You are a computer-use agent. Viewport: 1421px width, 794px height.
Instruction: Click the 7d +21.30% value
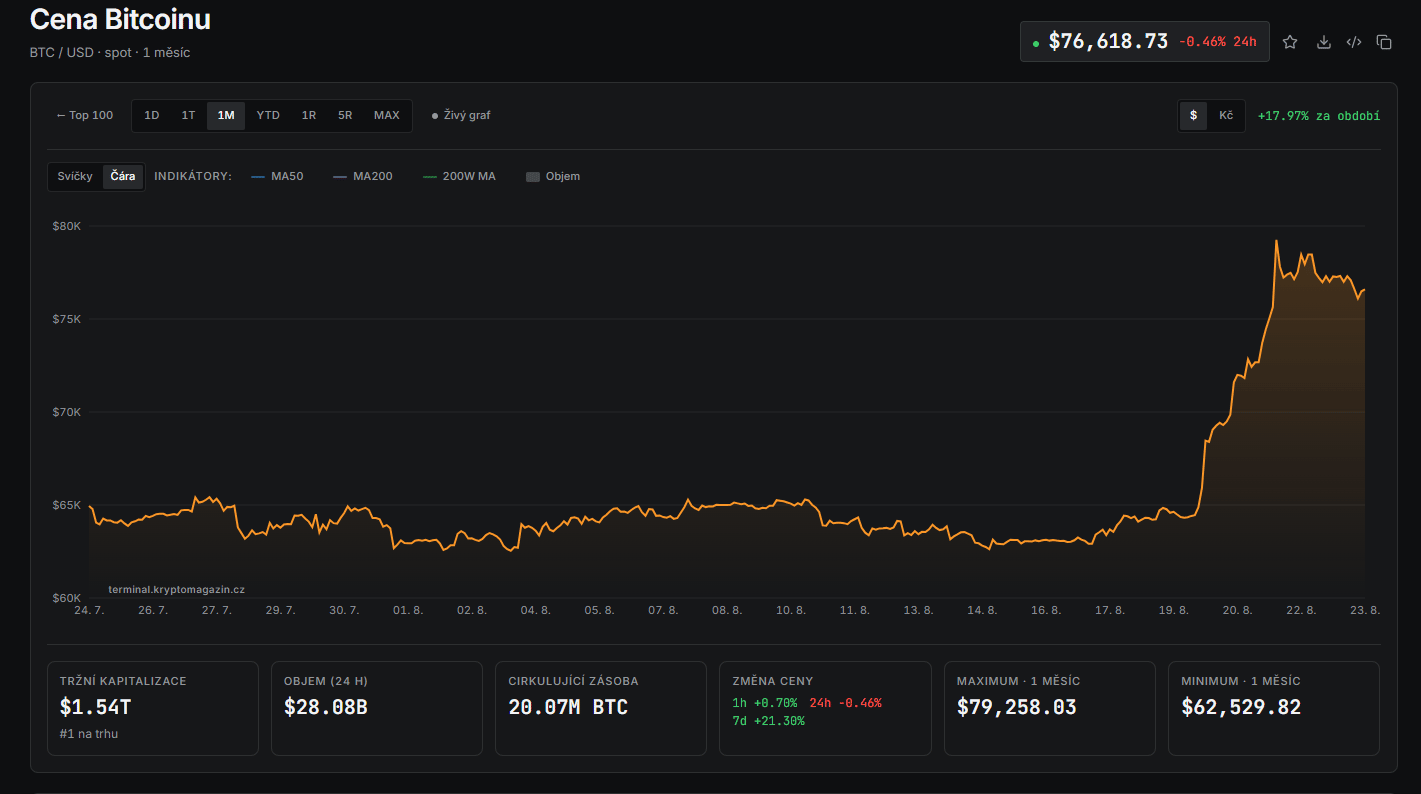point(768,721)
